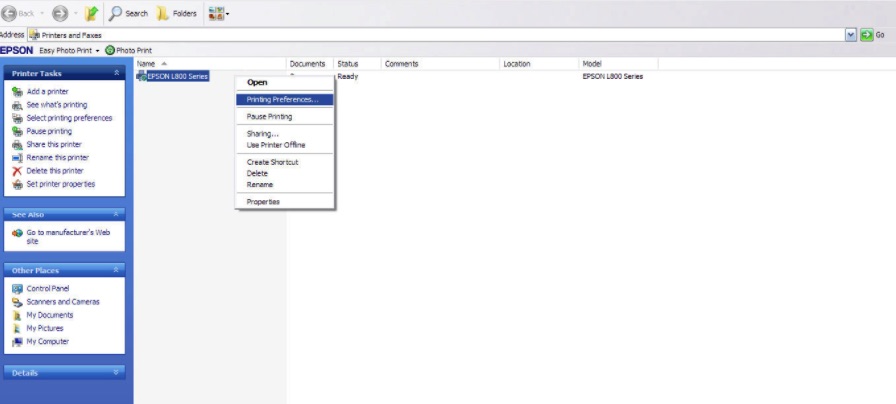Click the My Computer link text
The height and width of the screenshot is (404, 896).
click(47, 342)
